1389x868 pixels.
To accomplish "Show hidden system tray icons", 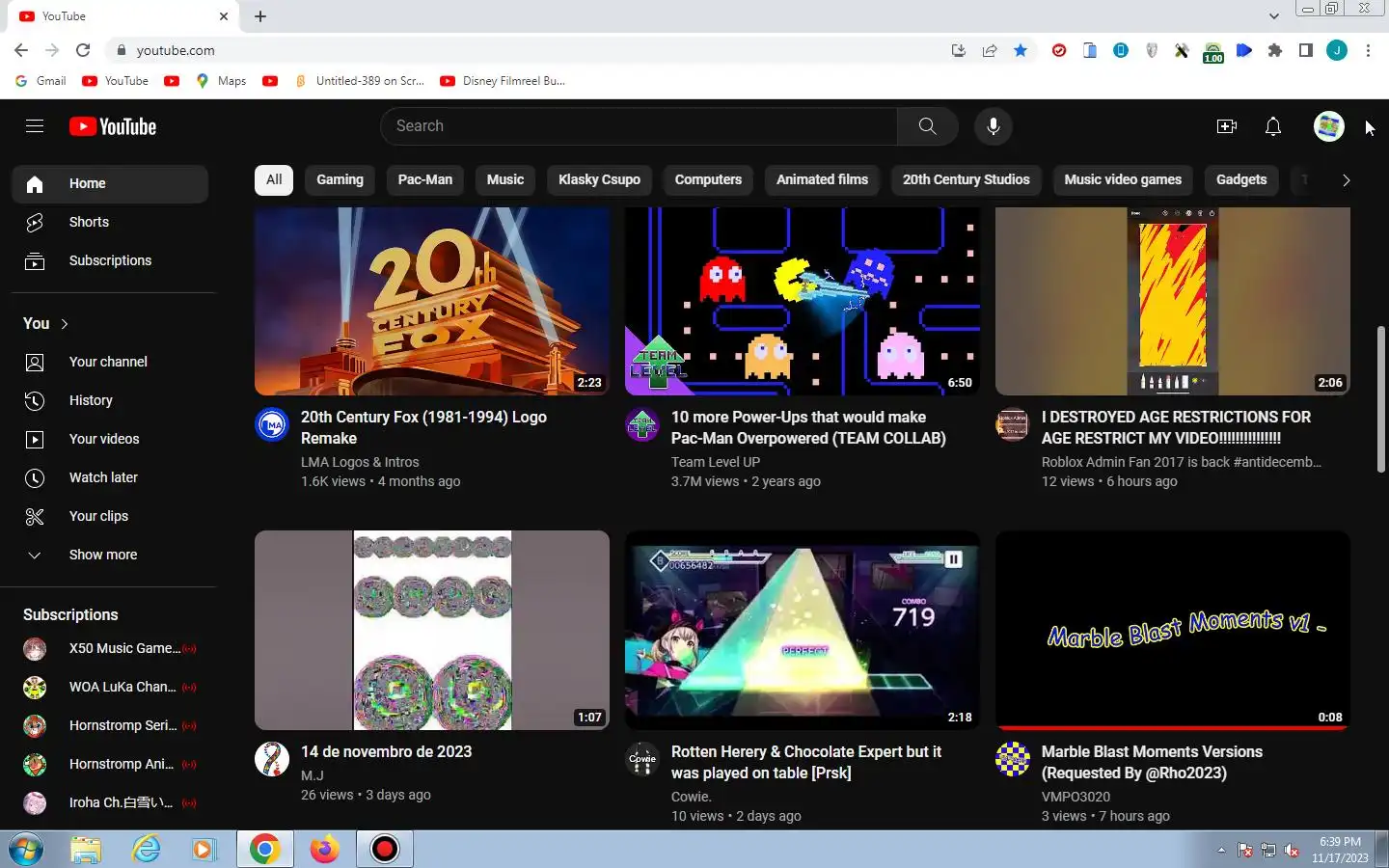I will [x=1221, y=850].
